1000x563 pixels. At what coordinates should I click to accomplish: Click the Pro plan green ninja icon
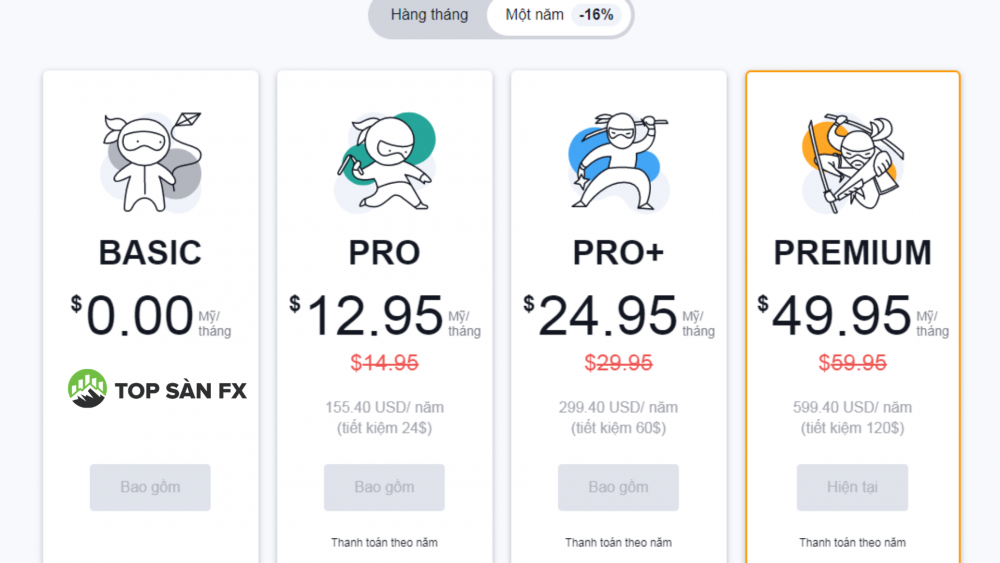click(x=385, y=162)
